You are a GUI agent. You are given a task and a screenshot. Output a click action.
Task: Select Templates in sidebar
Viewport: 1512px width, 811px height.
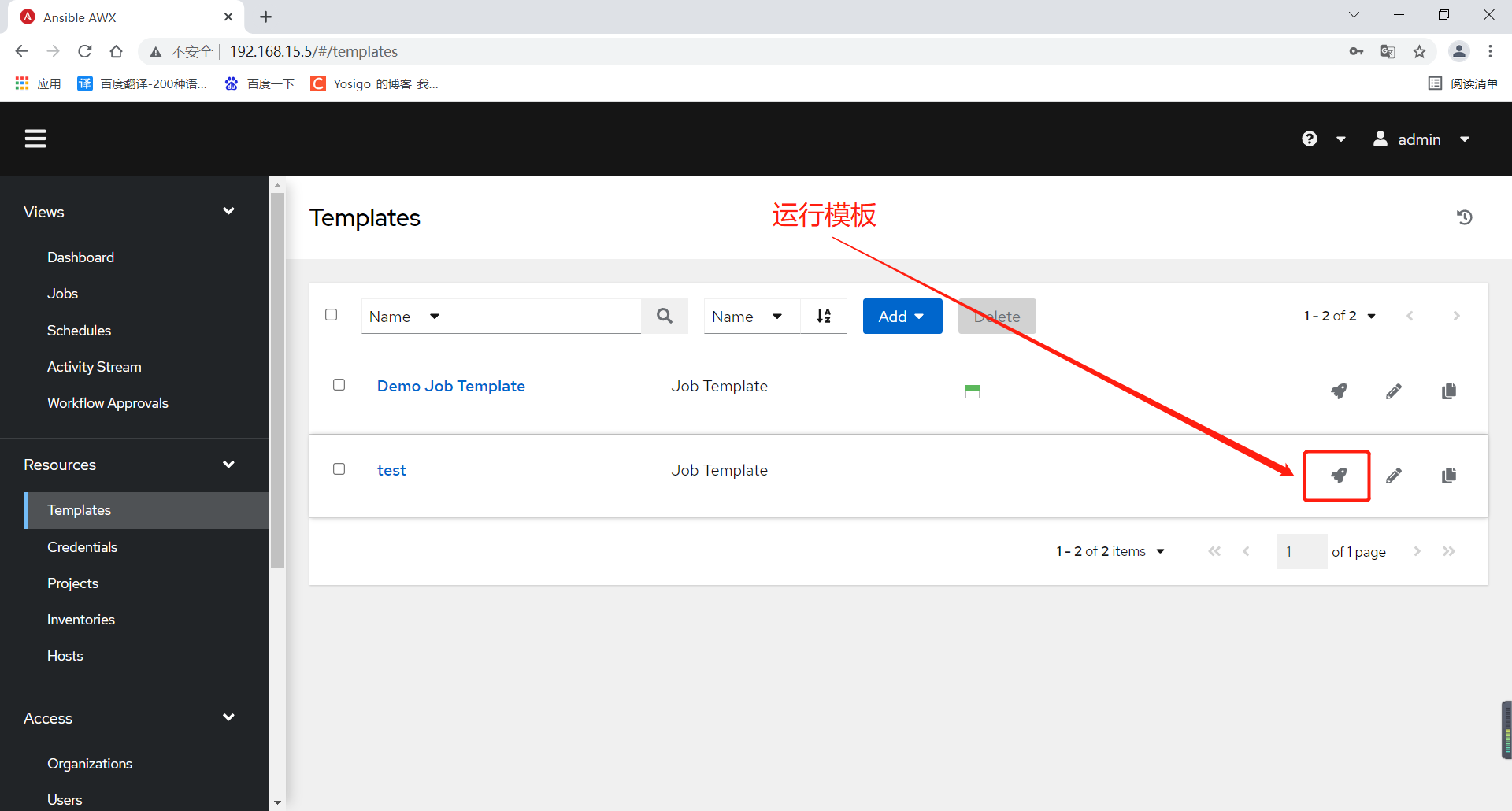point(146,510)
